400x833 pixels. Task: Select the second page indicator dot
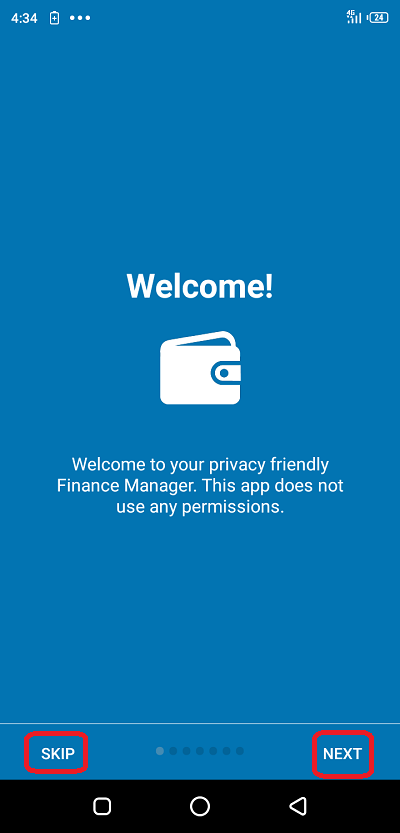point(173,751)
